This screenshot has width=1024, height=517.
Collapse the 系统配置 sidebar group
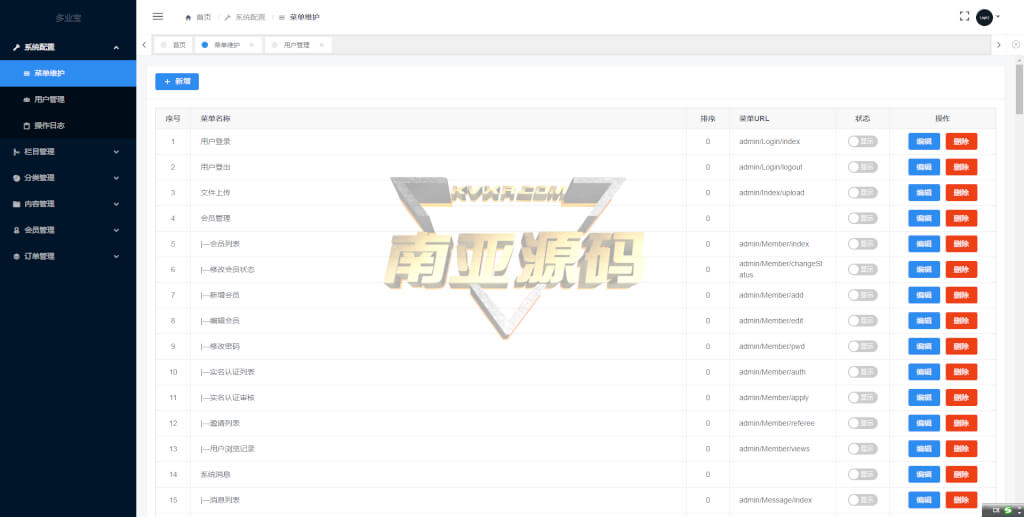(68, 47)
